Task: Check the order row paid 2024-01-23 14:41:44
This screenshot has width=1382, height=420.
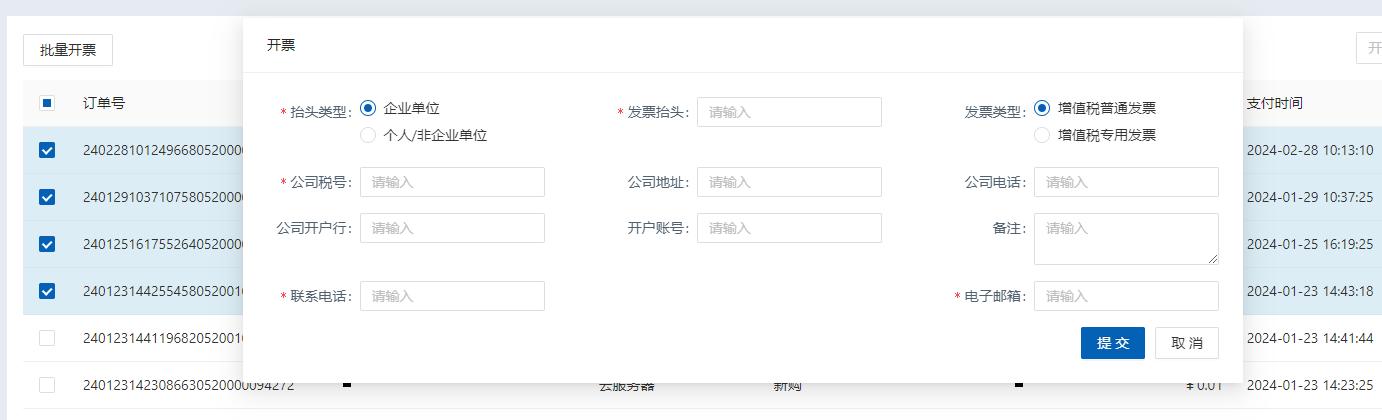Action: coord(47,338)
